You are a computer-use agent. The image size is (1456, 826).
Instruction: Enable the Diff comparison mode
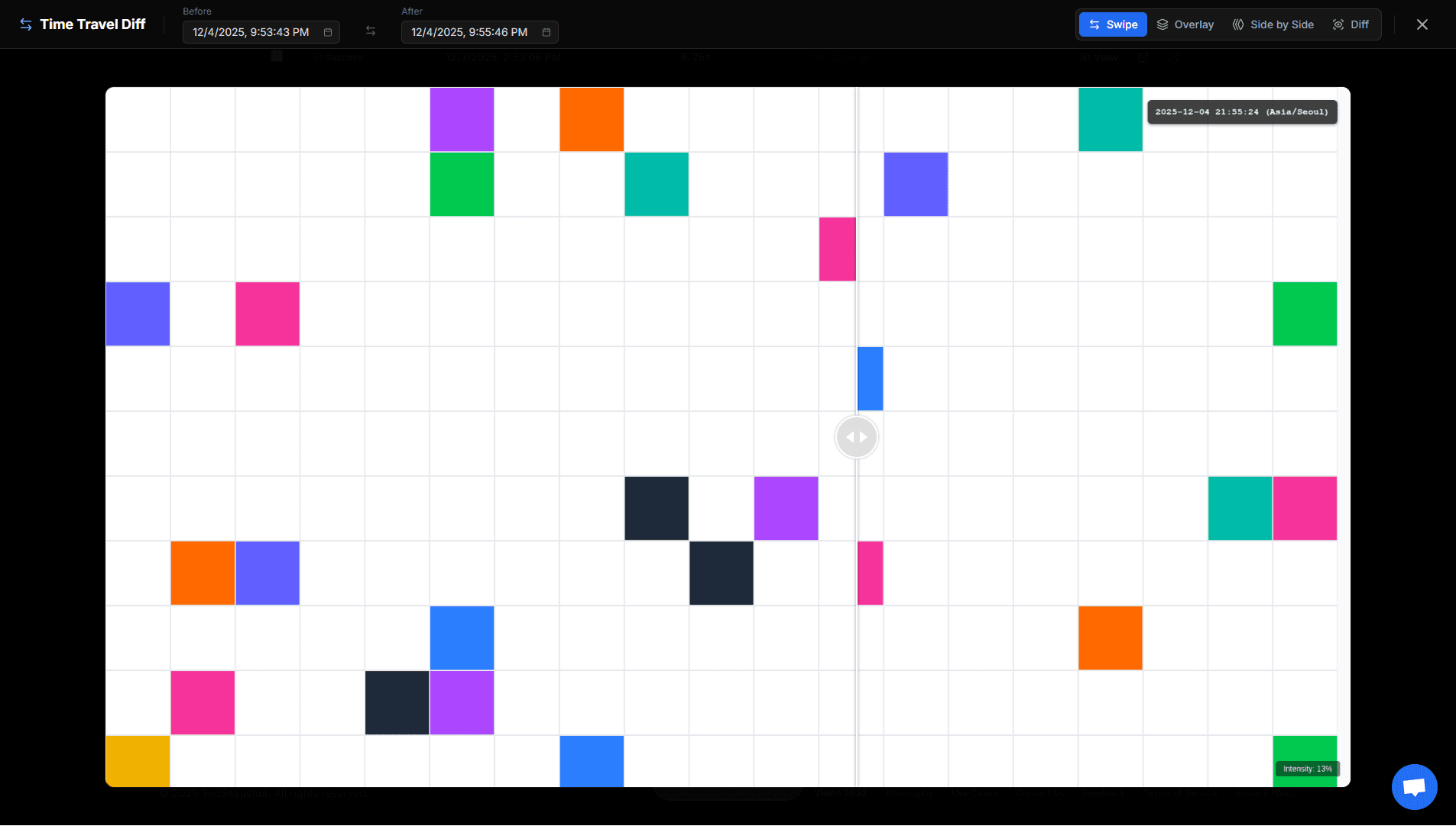pos(1351,24)
